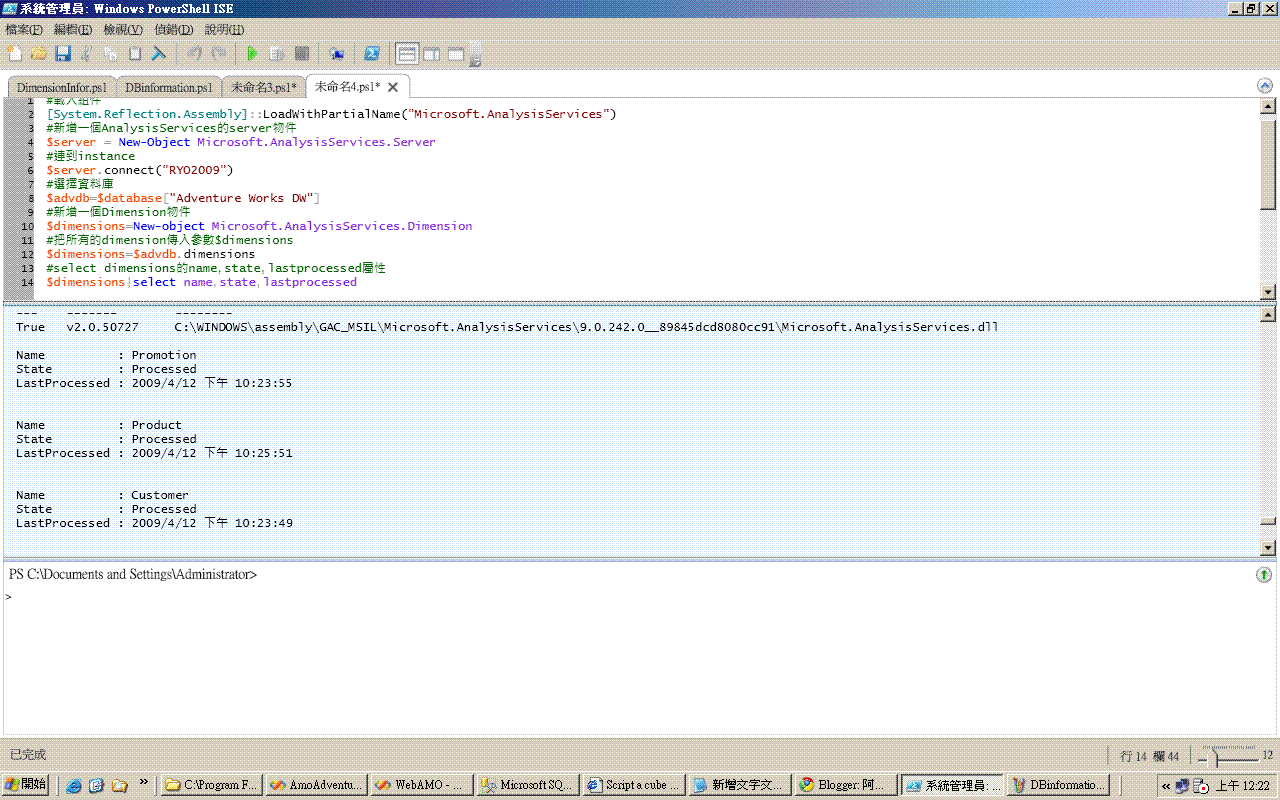The width and height of the screenshot is (1280, 800).
Task: Launch Internet Explorer from quick launch
Action: pyautogui.click(x=73, y=785)
